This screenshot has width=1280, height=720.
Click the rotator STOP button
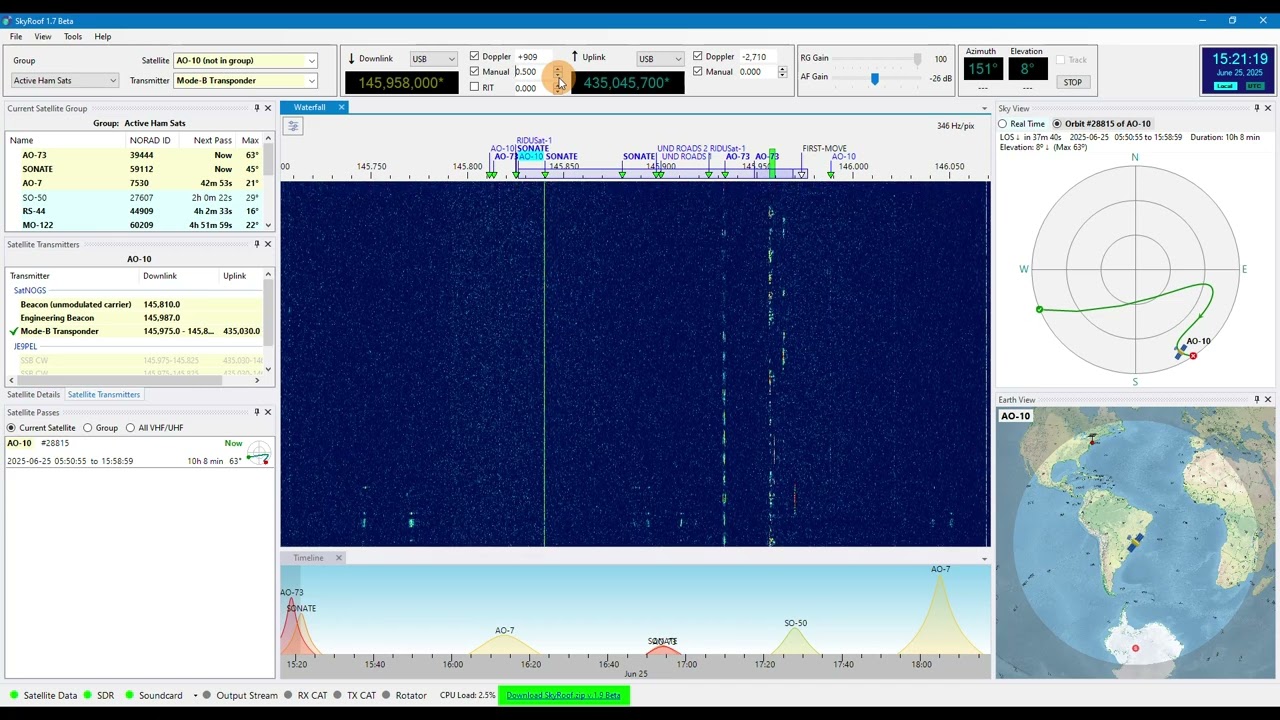tap(1073, 82)
